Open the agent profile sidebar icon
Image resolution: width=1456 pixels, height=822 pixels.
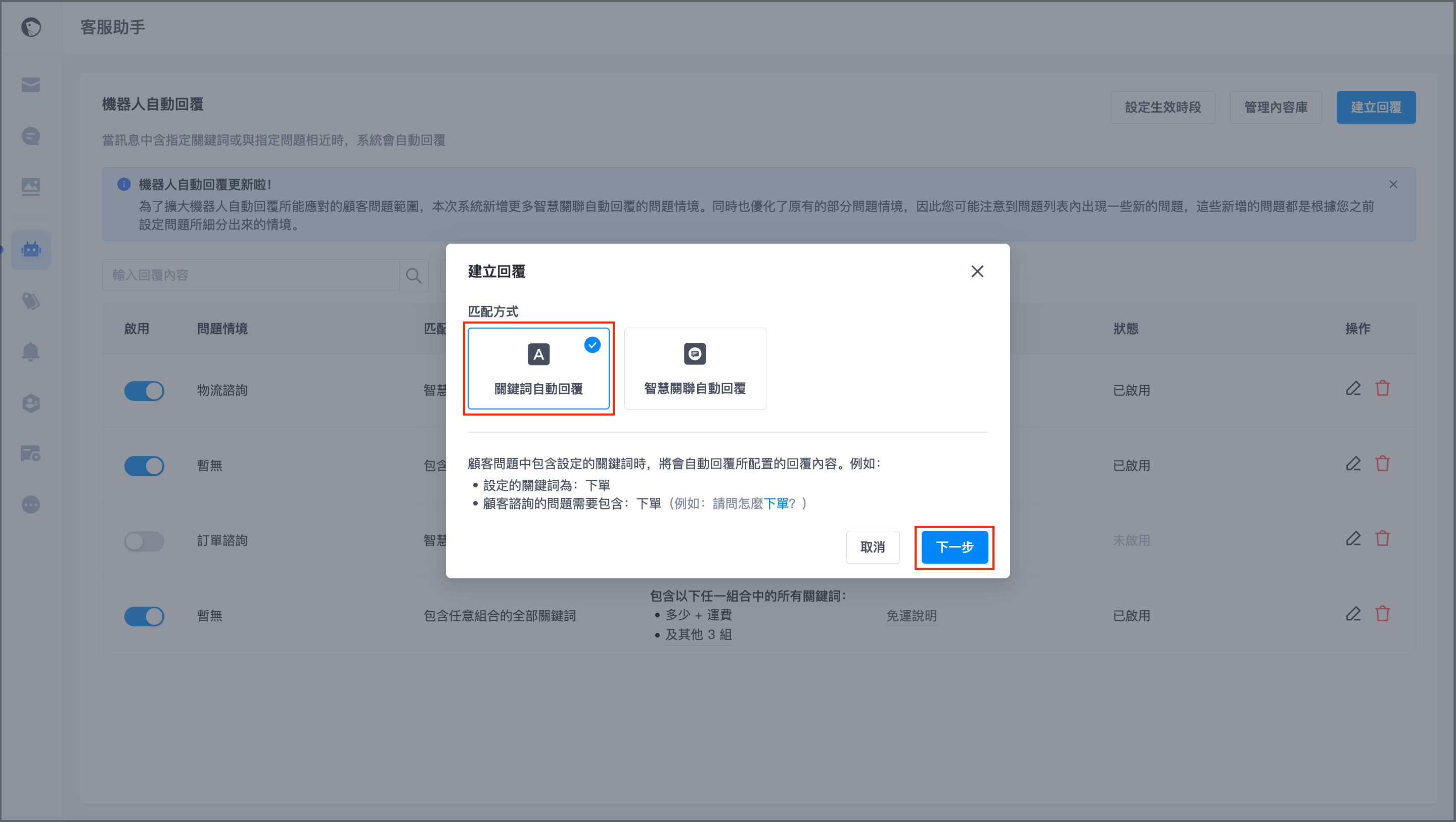point(30,403)
